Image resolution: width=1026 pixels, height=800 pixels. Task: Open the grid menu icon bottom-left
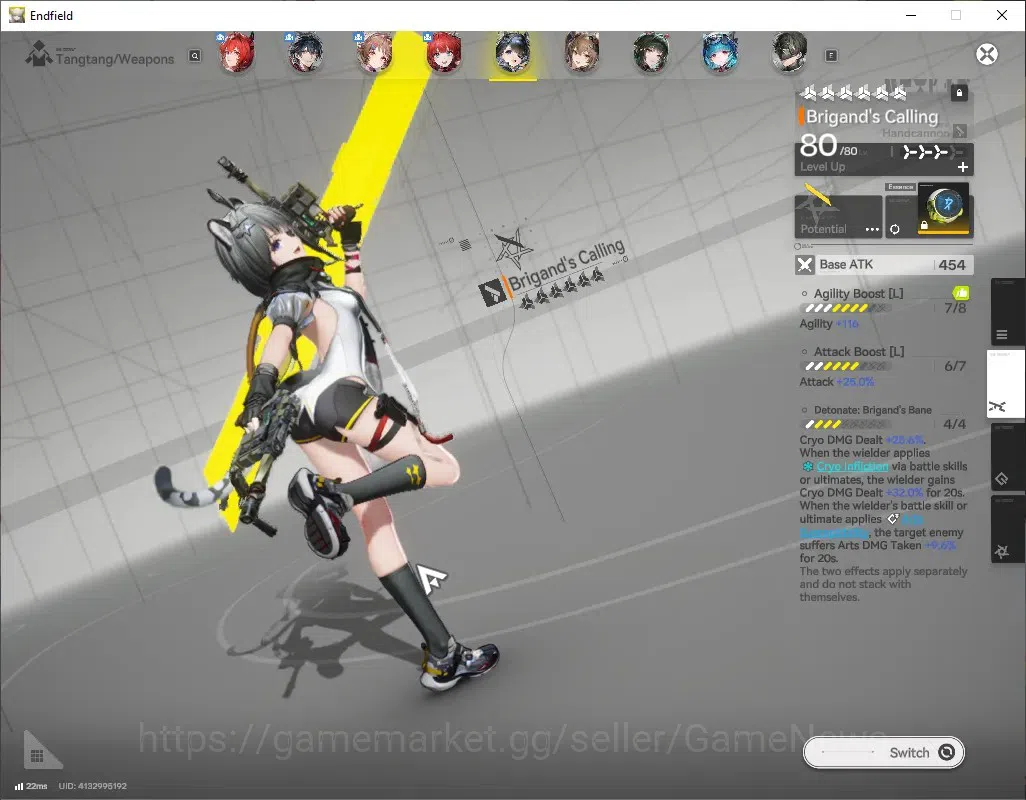[x=38, y=756]
